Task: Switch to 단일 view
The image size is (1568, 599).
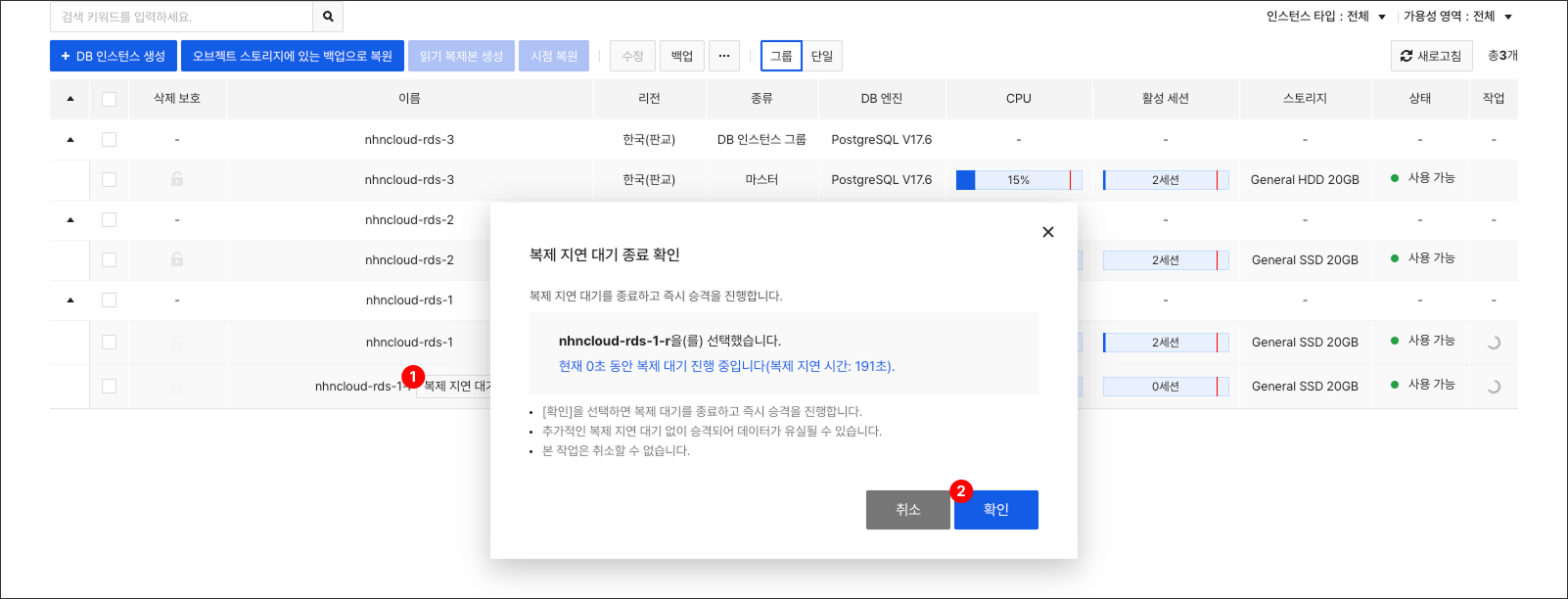Action: 822,56
